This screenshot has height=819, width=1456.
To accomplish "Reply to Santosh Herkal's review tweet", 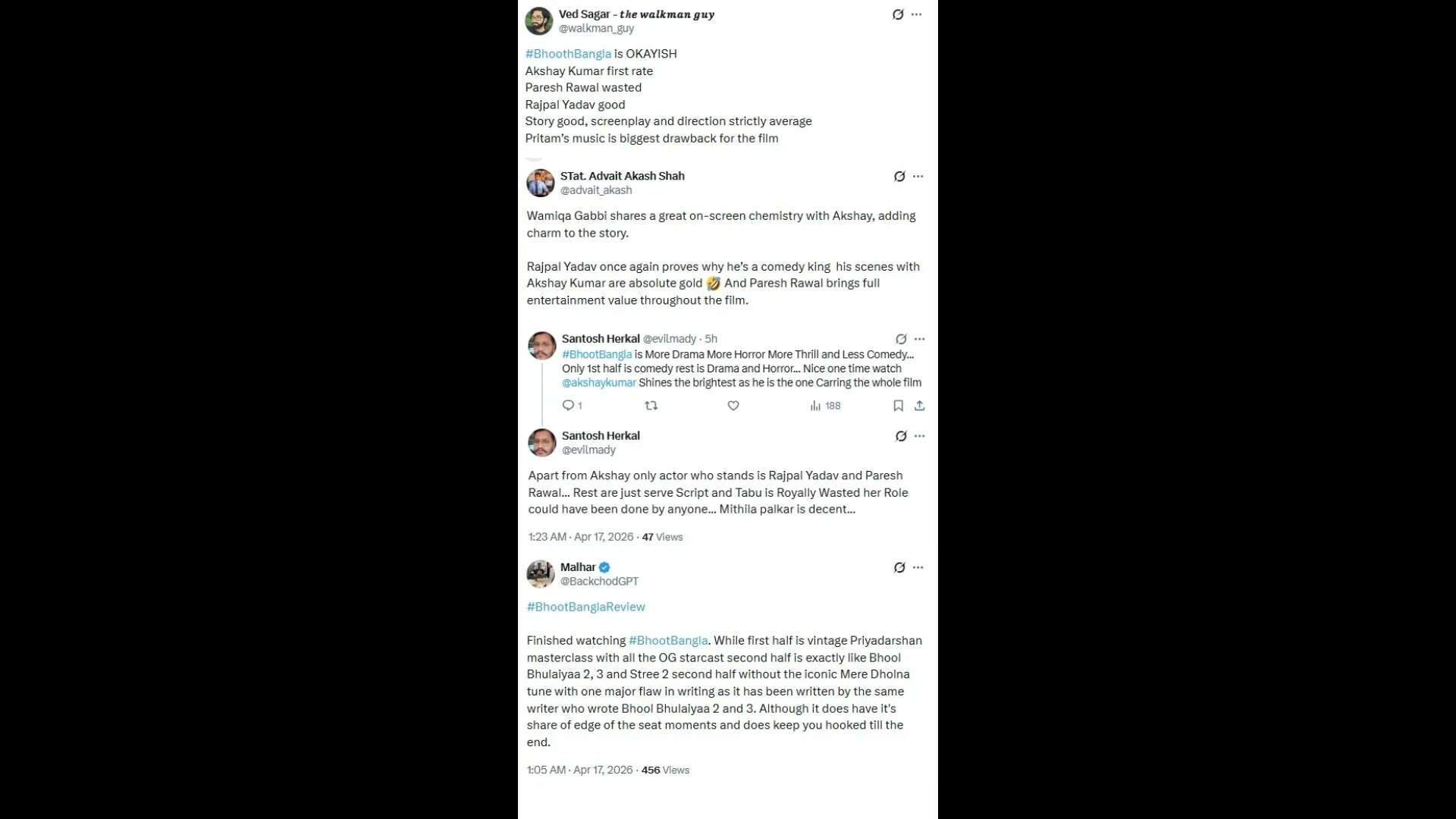I will coord(571,406).
